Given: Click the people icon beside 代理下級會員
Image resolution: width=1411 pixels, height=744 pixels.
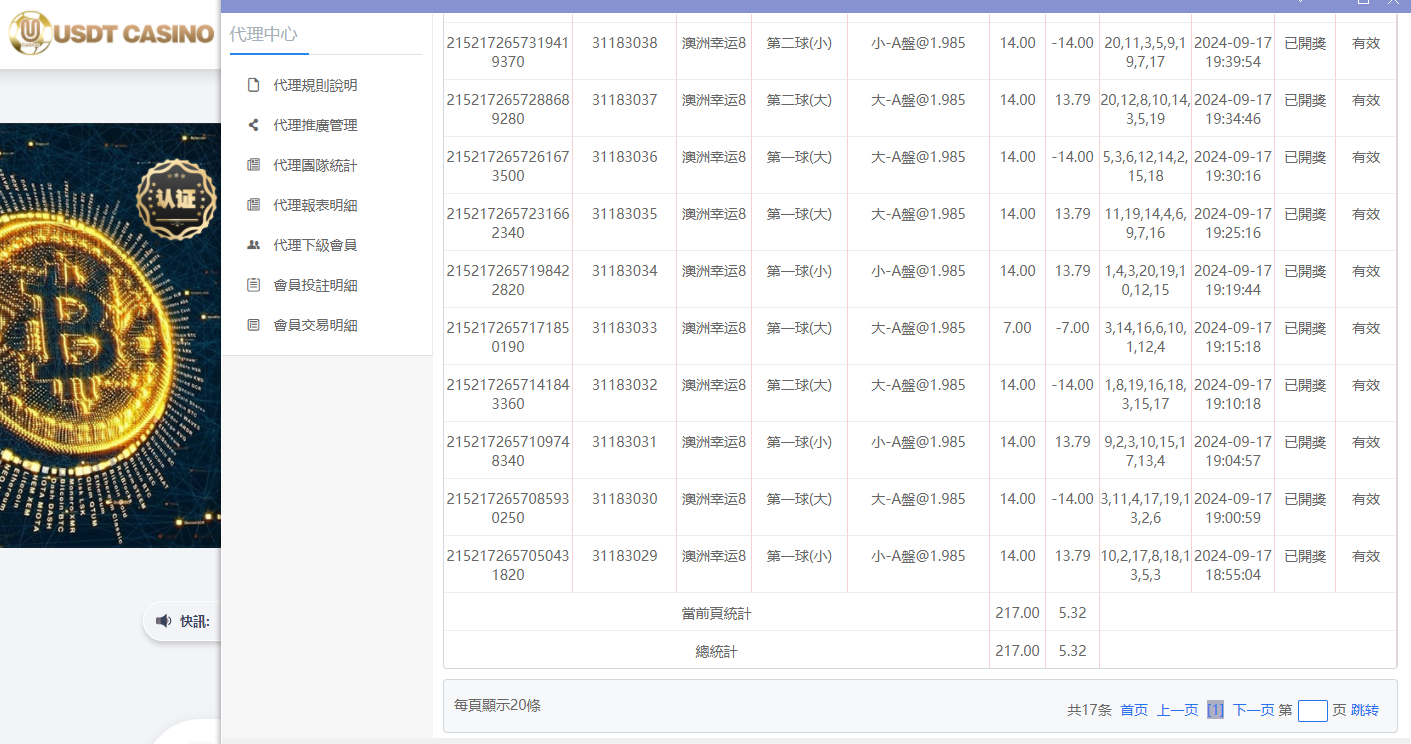Looking at the screenshot, I should click(x=253, y=245).
